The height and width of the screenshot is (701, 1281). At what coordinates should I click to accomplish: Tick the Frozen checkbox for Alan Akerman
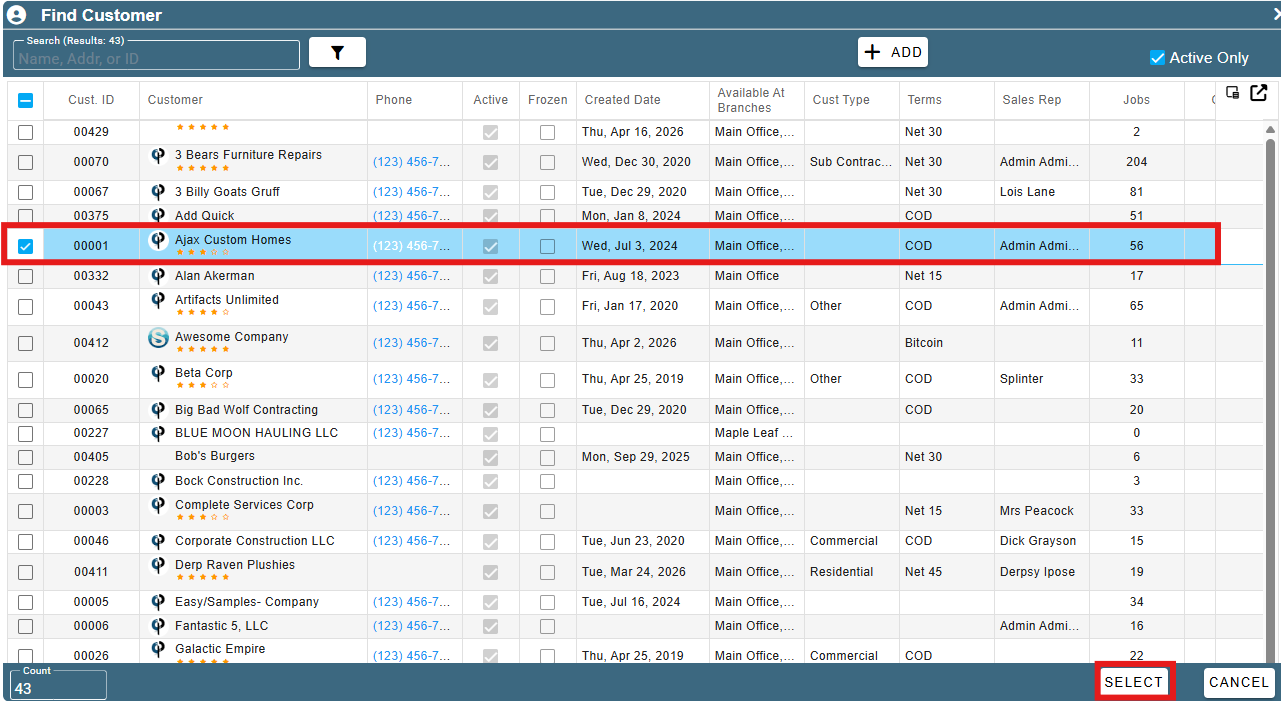tap(547, 277)
